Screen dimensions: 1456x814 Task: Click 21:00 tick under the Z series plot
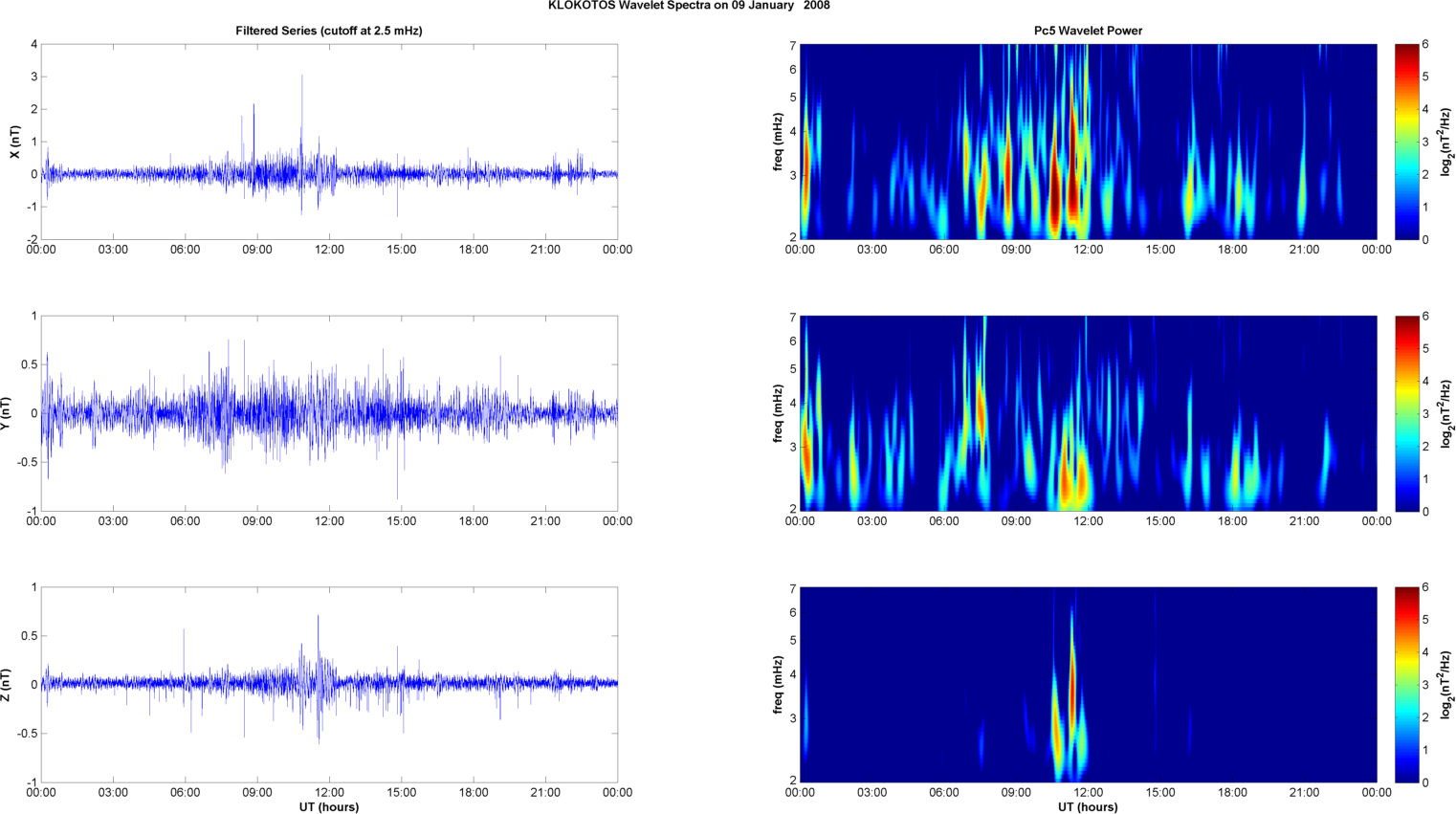(x=545, y=792)
